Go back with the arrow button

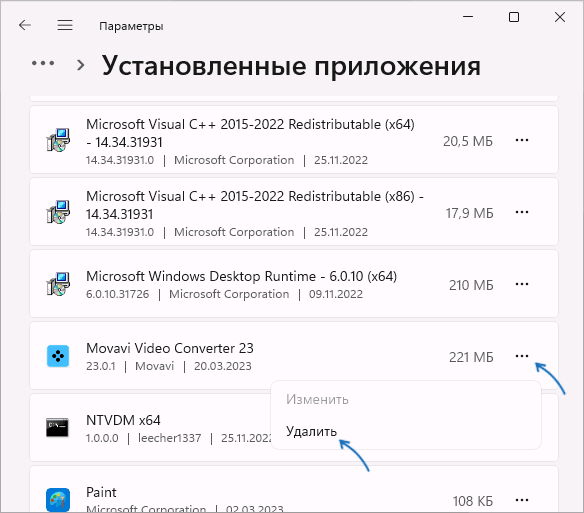coord(25,25)
